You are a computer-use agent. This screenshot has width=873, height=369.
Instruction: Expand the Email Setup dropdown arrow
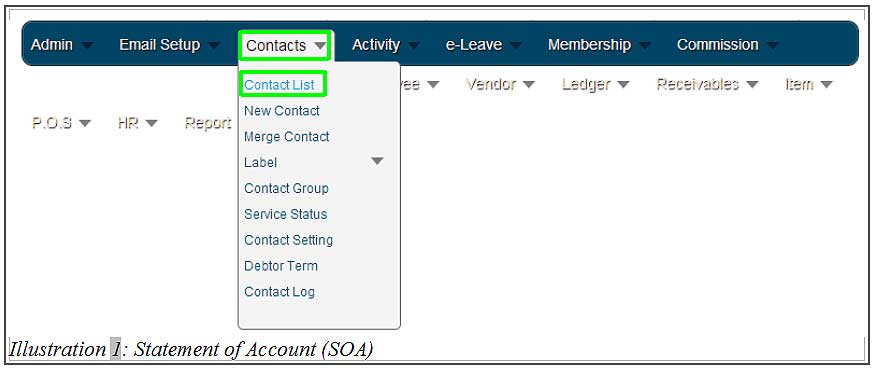tap(214, 46)
